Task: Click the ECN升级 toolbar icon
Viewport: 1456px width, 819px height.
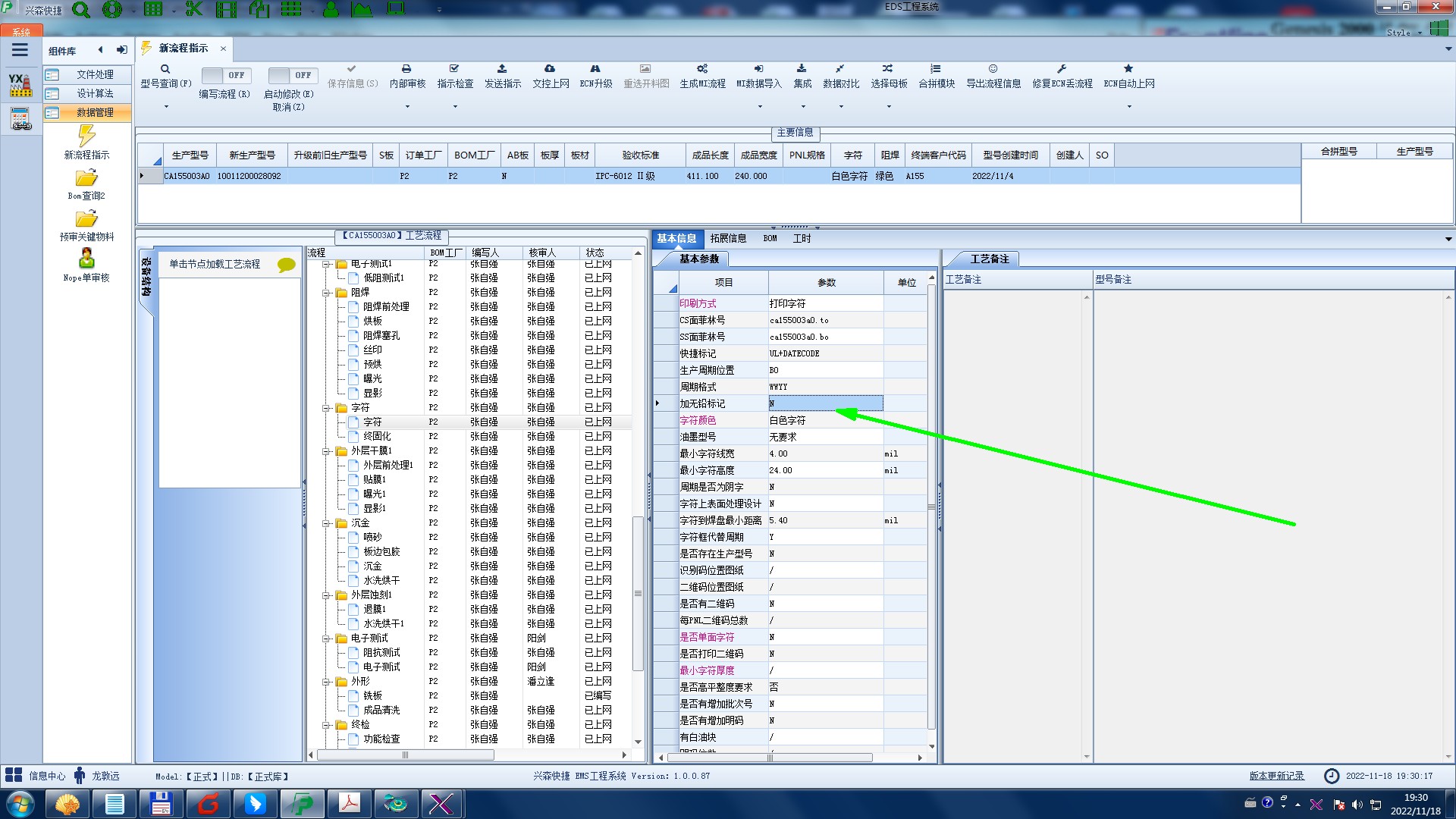Action: coord(595,69)
